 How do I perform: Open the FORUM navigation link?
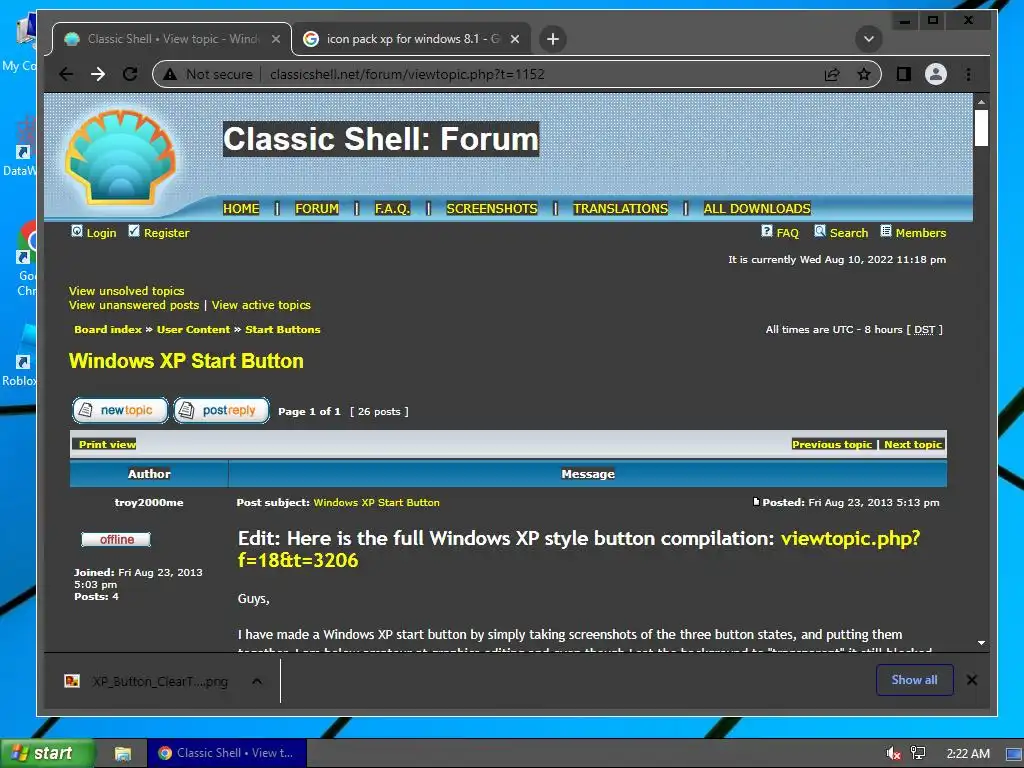pyautogui.click(x=317, y=208)
